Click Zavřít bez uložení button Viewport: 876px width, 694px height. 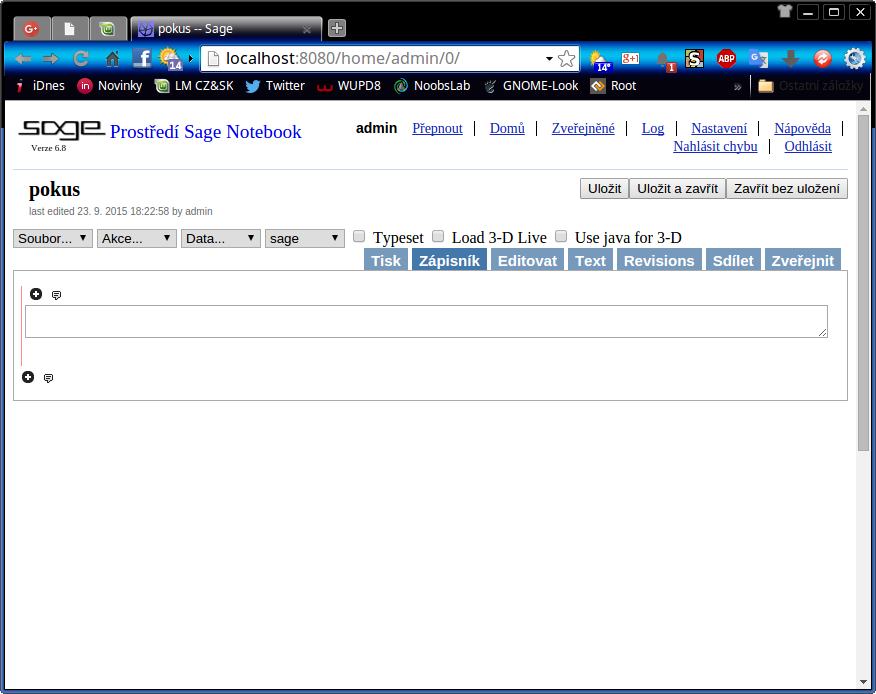coord(787,189)
